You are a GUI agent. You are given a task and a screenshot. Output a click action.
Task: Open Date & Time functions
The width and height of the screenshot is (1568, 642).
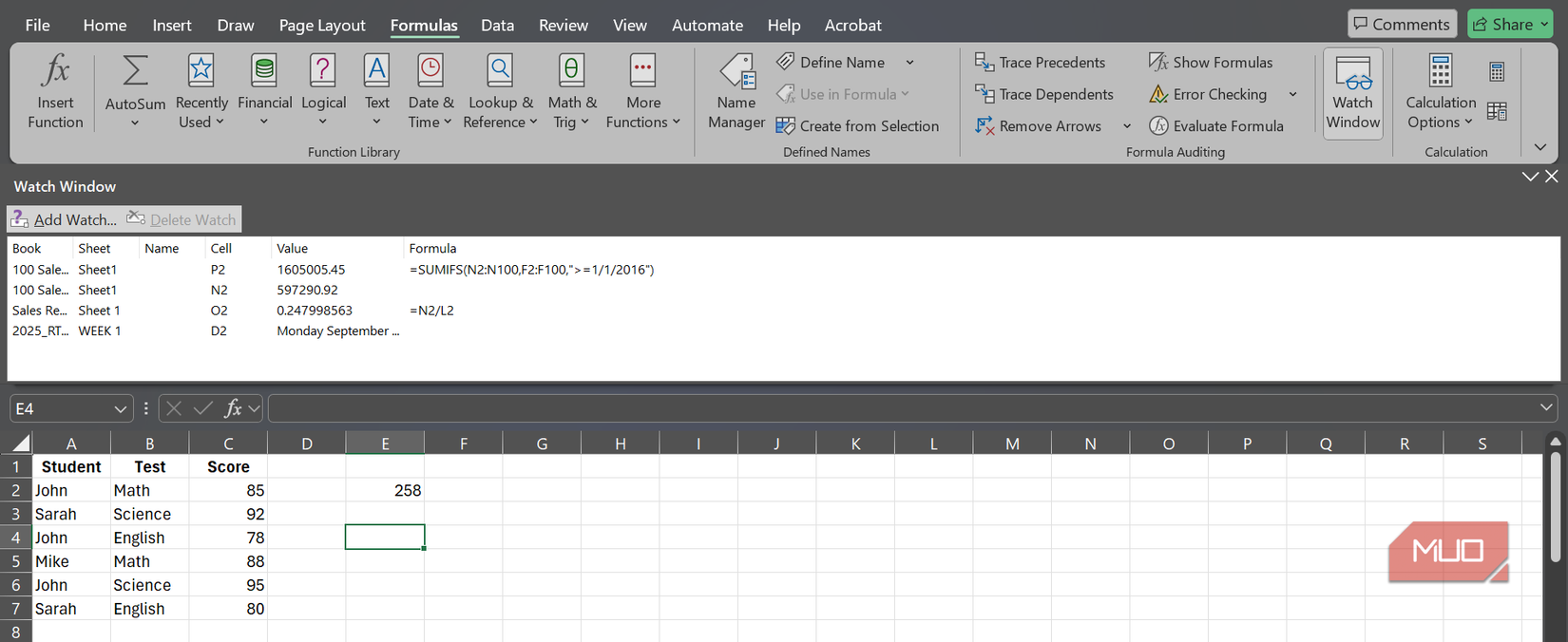(x=430, y=92)
